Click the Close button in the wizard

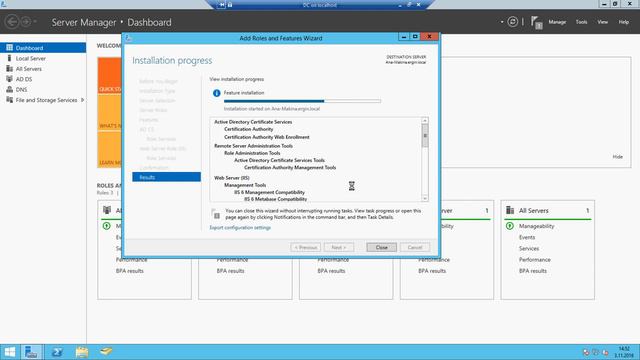click(381, 247)
